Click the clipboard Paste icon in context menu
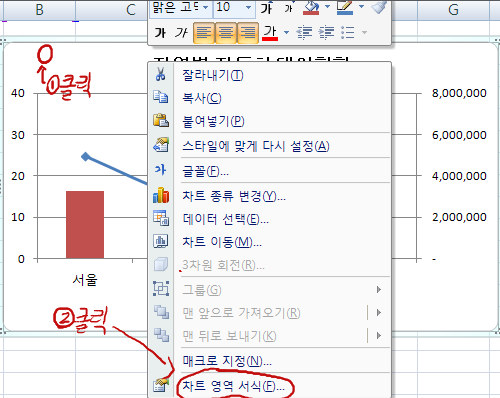The height and width of the screenshot is (398, 500). pyautogui.click(x=161, y=120)
